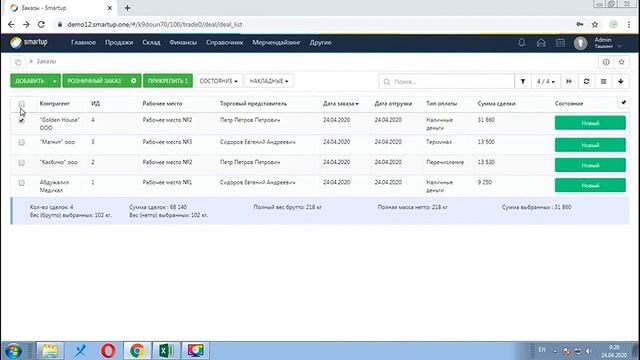
Task: Open file explorer from taskbar
Action: (50, 351)
